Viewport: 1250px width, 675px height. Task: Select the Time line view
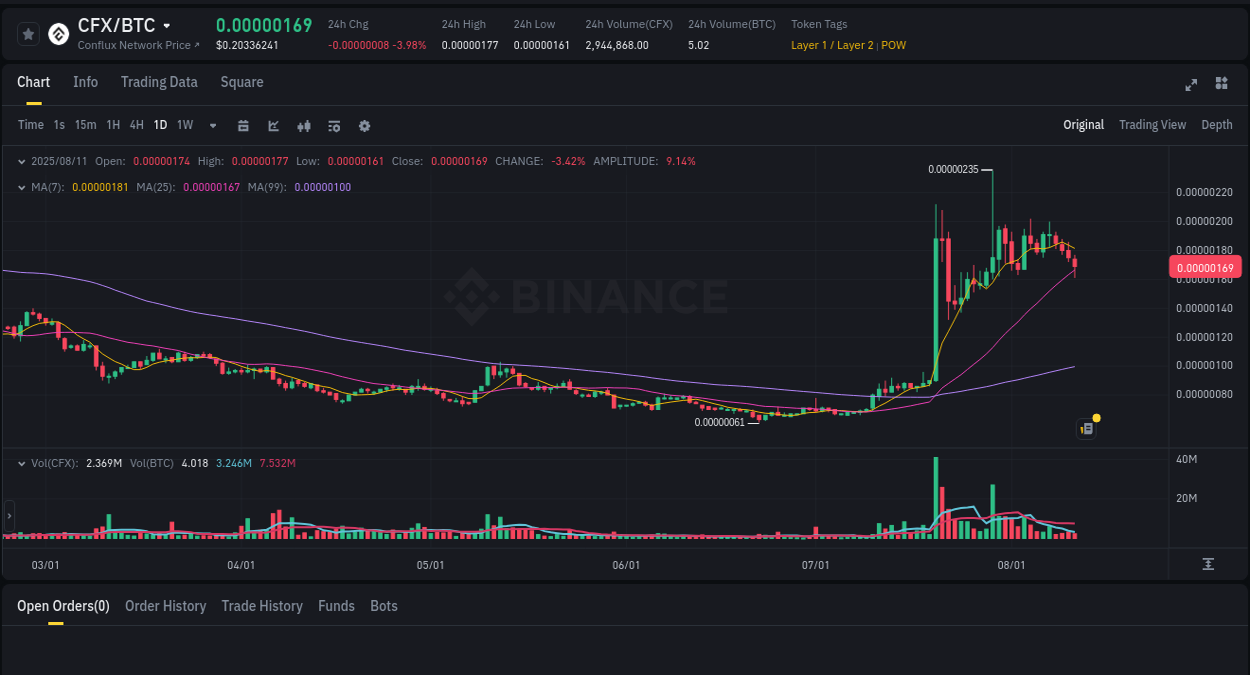[31, 125]
